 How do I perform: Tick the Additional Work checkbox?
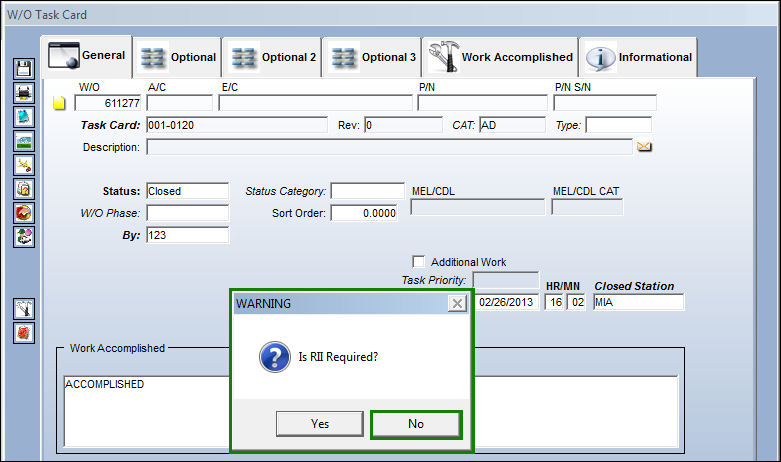tap(419, 262)
